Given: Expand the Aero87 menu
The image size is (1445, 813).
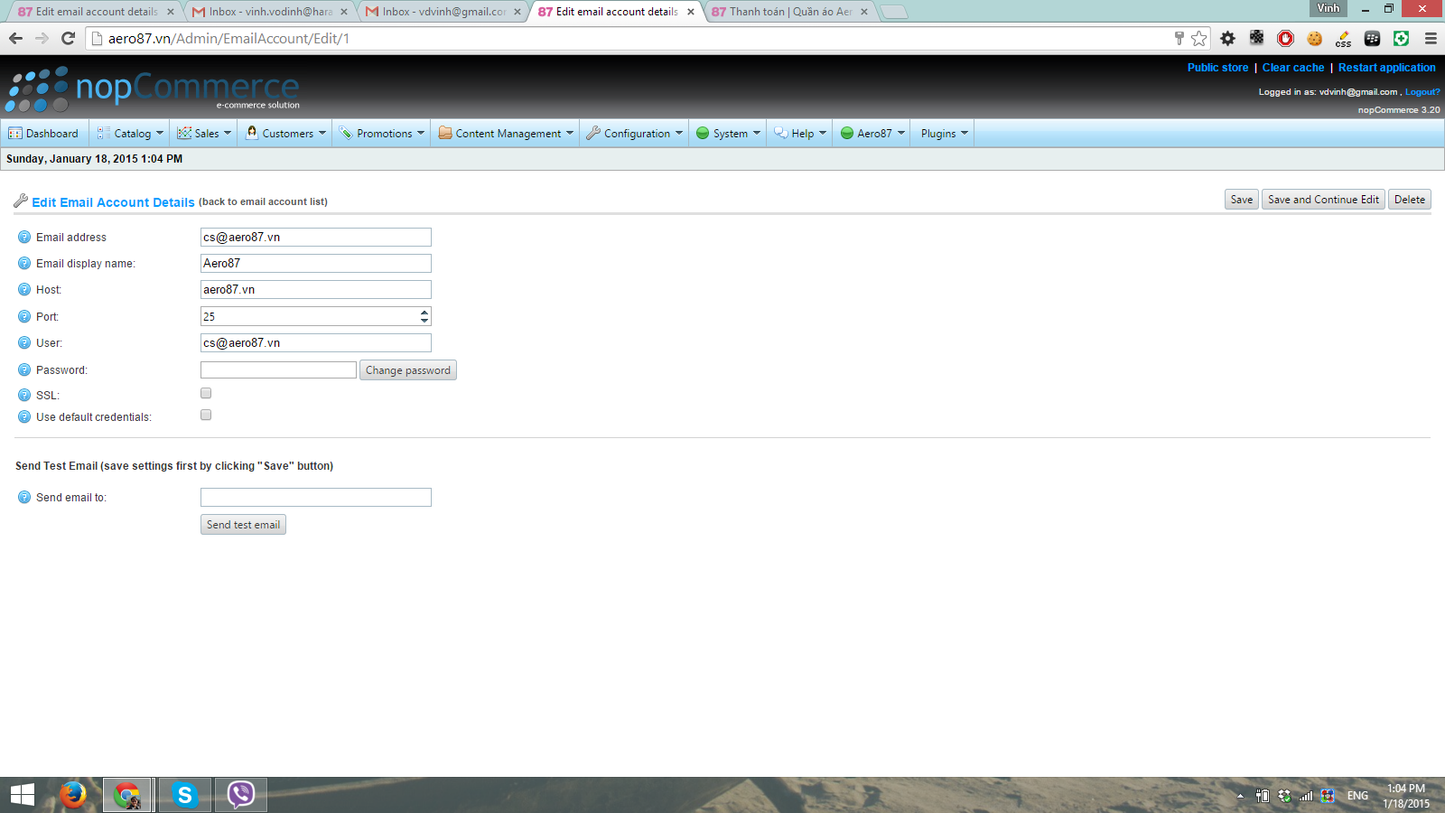Looking at the screenshot, I should coord(872,133).
